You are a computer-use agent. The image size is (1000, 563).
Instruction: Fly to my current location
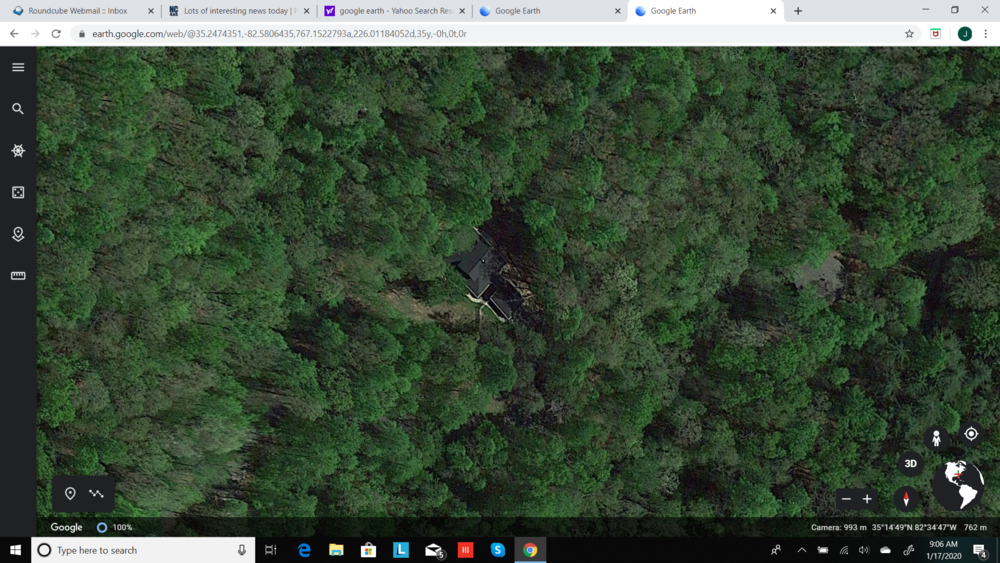pyautogui.click(x=971, y=433)
